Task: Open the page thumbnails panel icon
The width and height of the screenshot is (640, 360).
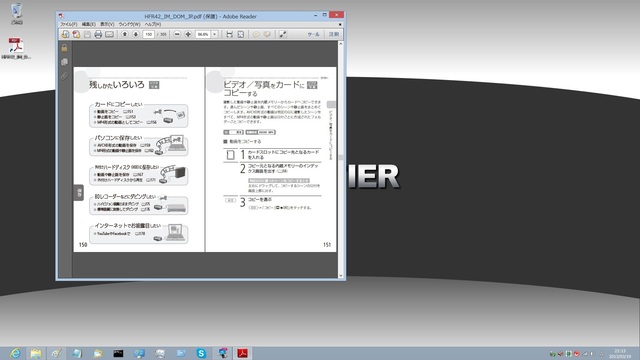Action: 64,62
